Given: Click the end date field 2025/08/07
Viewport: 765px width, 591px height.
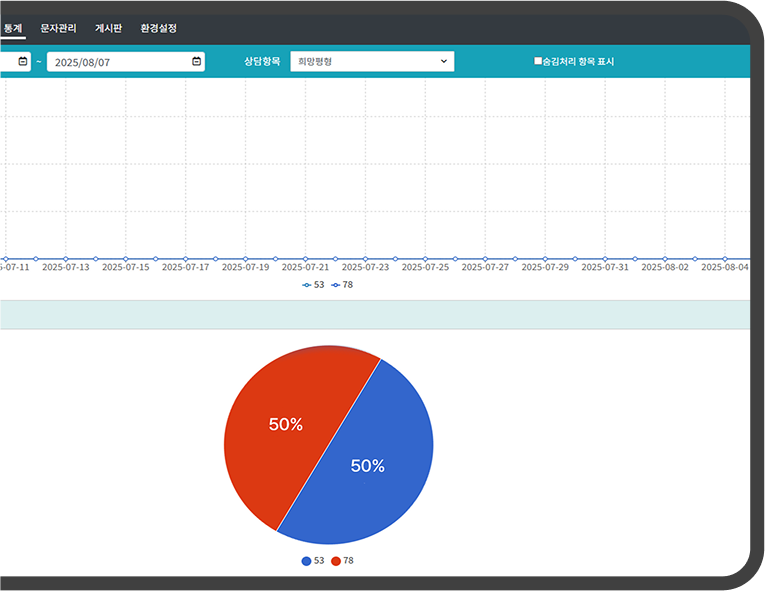Looking at the screenshot, I should (115, 62).
